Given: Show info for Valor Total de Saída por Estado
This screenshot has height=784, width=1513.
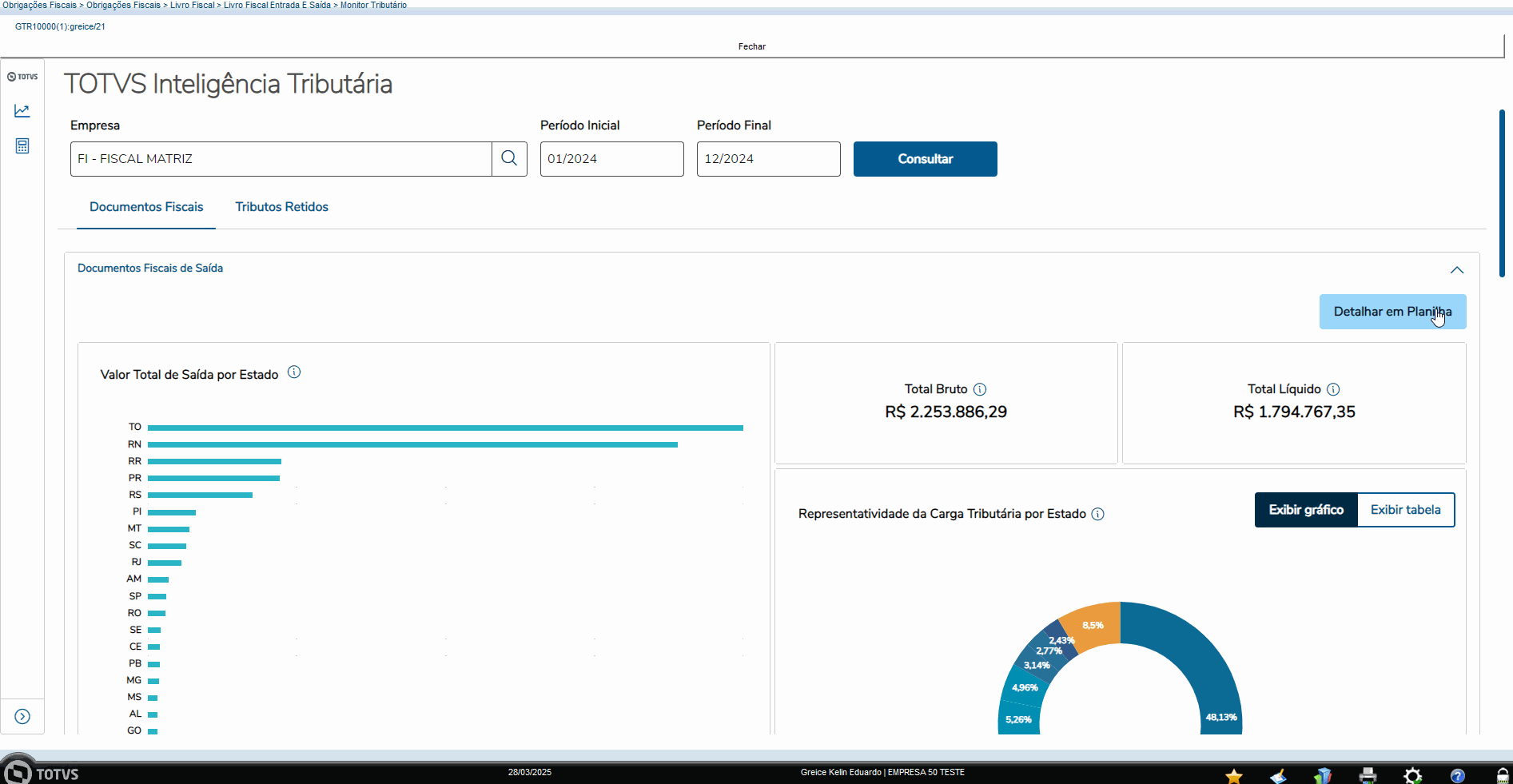Looking at the screenshot, I should (294, 372).
